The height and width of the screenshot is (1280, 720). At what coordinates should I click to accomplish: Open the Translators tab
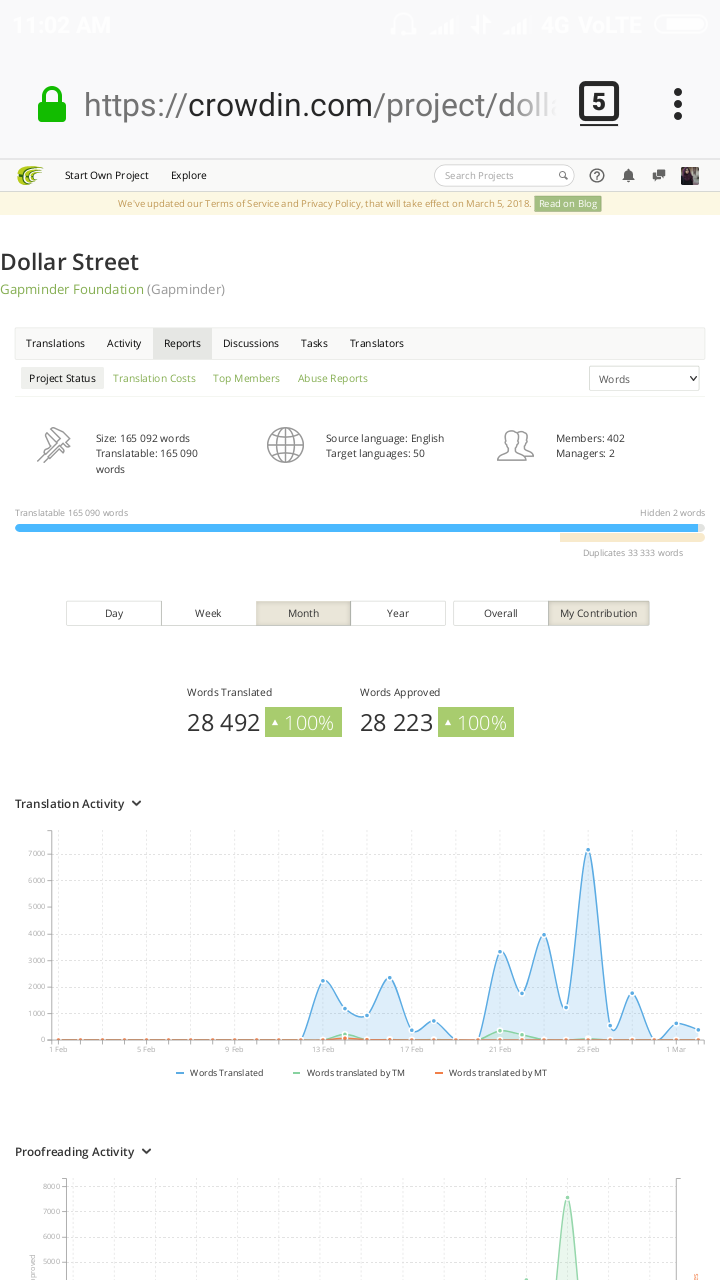coord(377,343)
